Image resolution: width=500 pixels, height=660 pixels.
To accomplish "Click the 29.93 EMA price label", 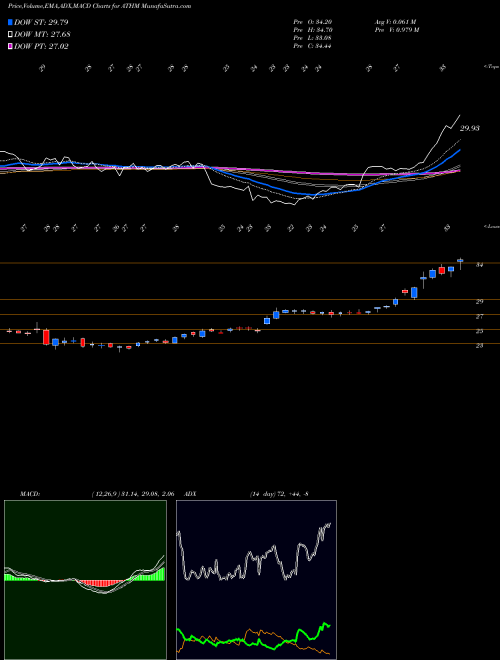I will click(470, 128).
